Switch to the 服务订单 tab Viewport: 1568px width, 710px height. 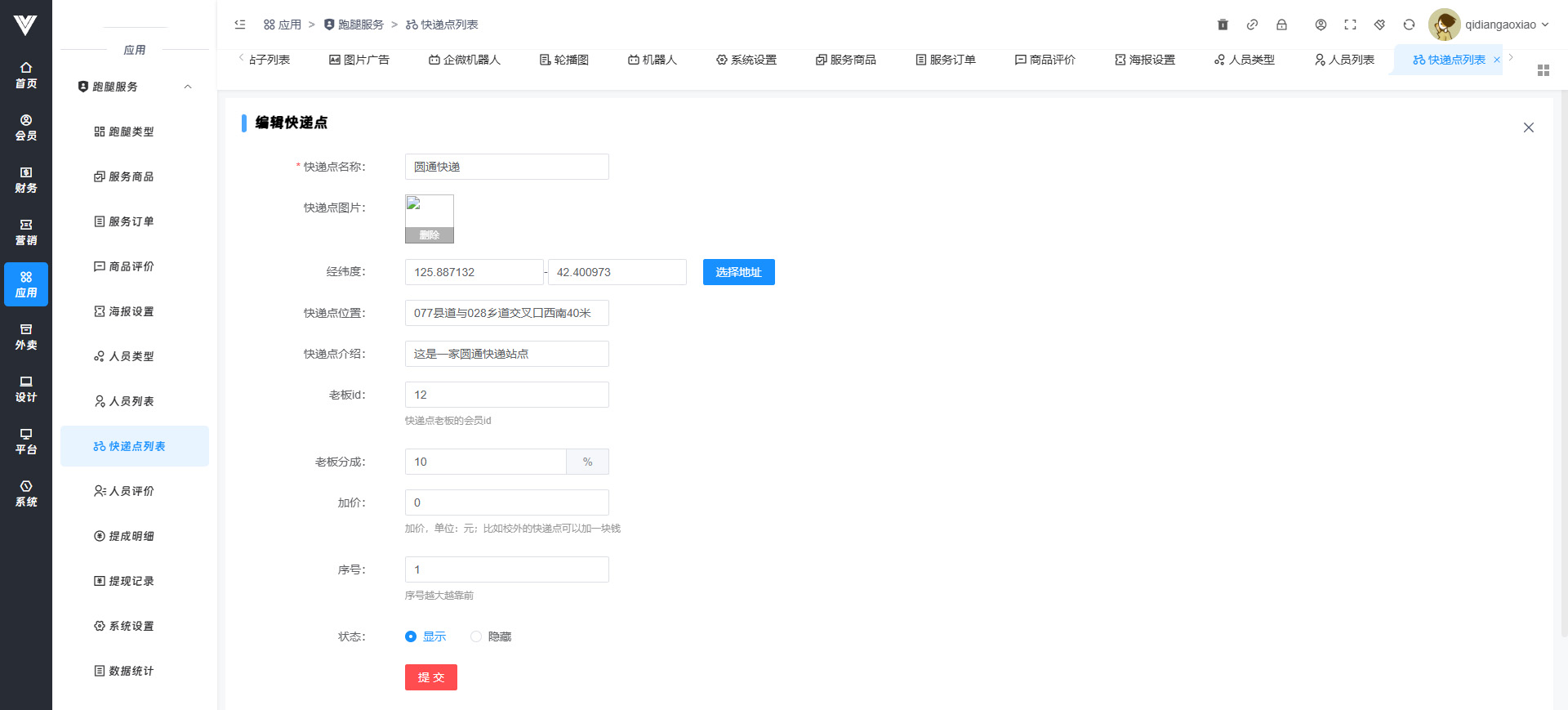(946, 60)
